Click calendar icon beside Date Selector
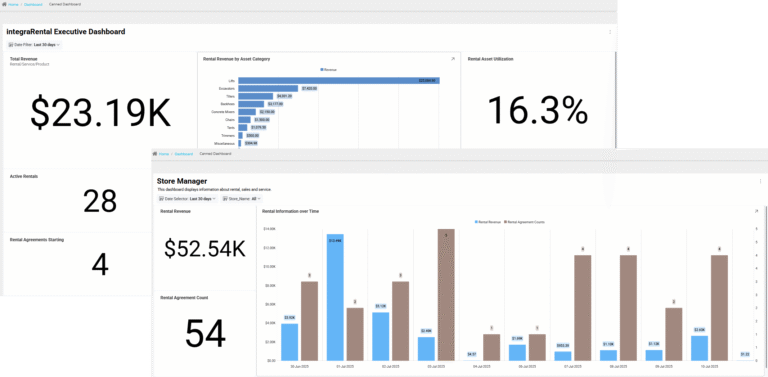This screenshot has height=377, width=768. 162,199
